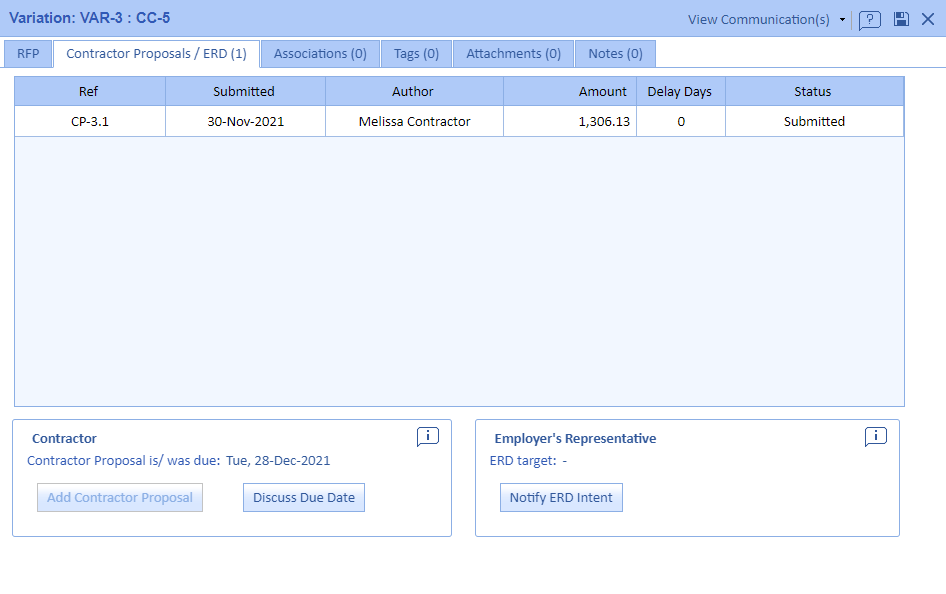Sort by the Status column header
946x594 pixels.
(812, 92)
